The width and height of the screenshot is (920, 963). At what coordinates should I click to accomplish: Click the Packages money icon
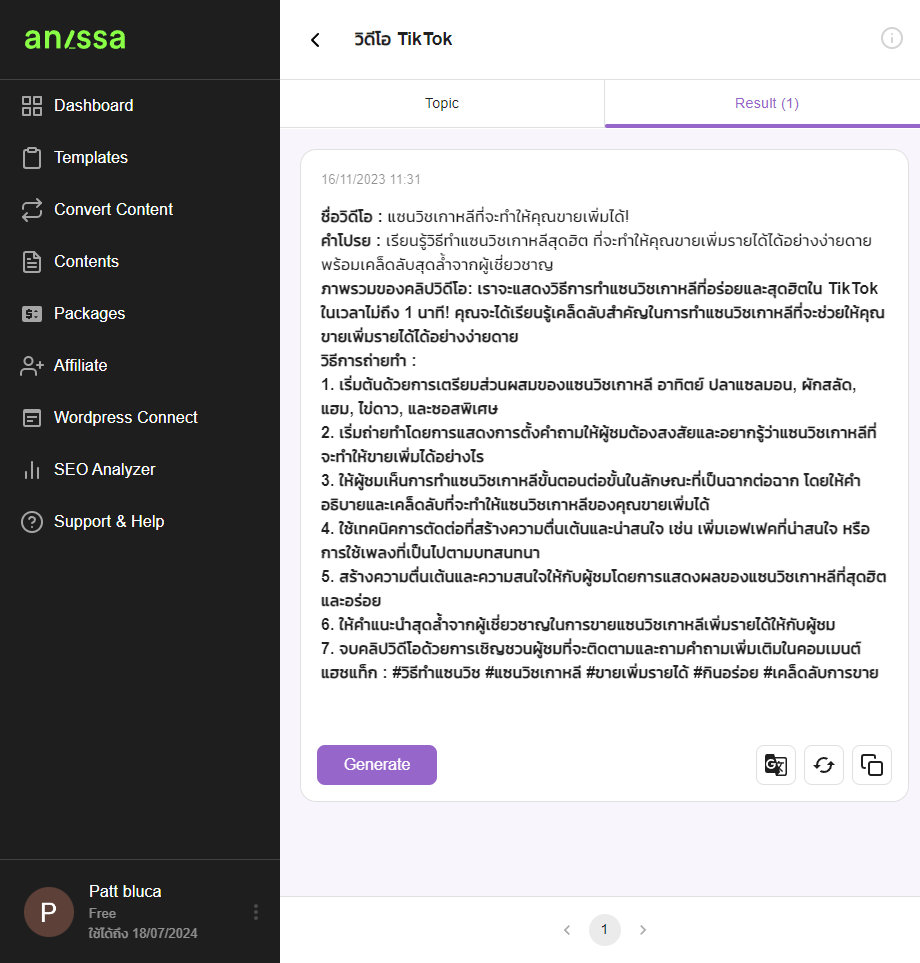pyautogui.click(x=32, y=314)
